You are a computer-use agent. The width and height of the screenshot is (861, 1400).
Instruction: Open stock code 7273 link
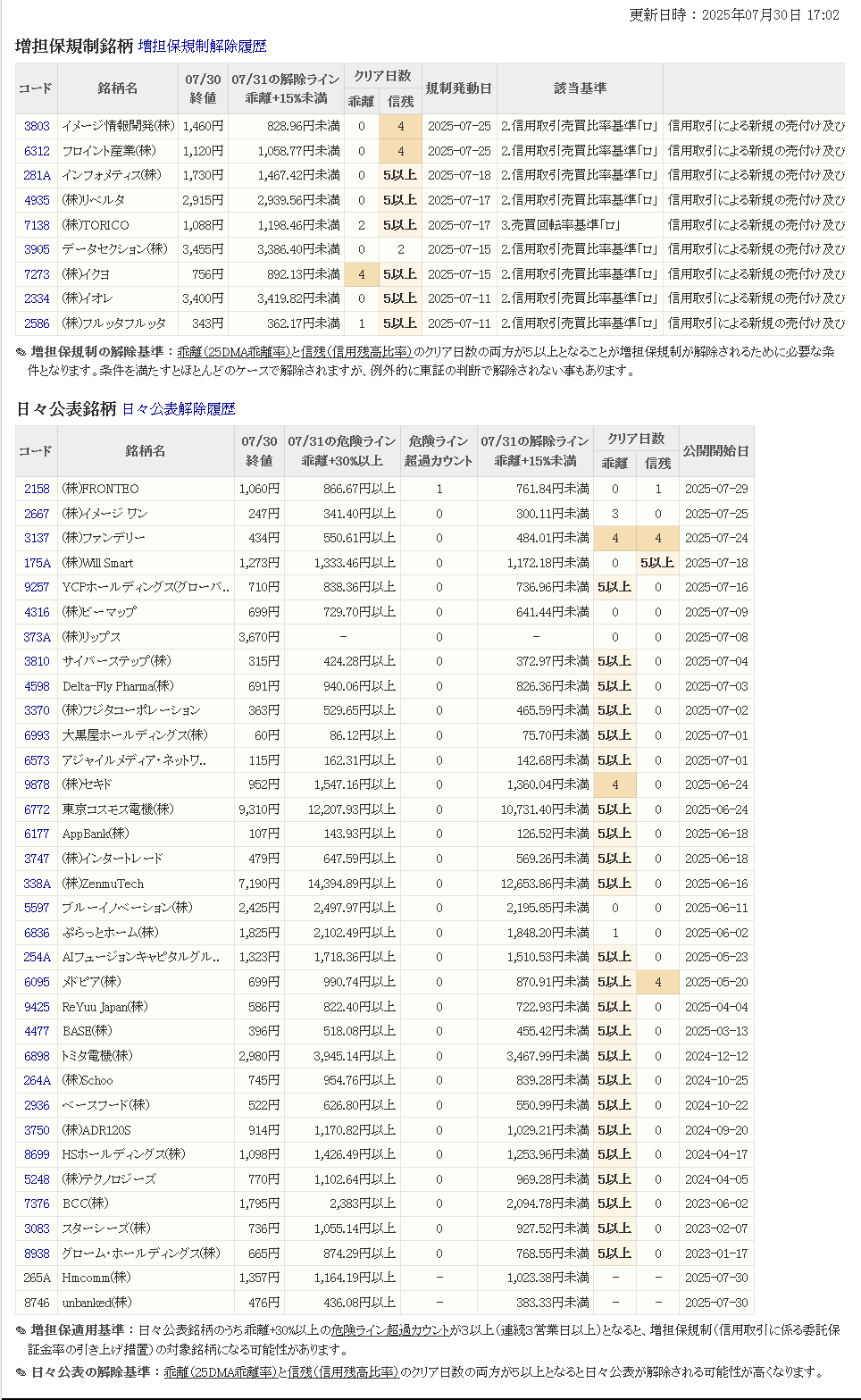[x=37, y=274]
